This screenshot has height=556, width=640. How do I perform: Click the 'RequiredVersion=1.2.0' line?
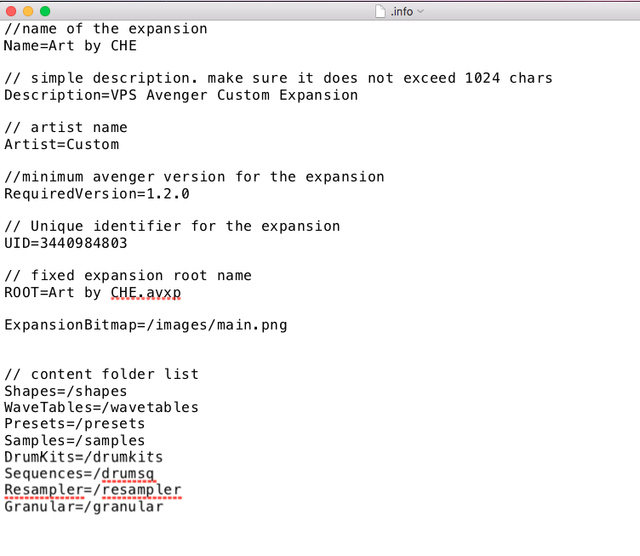pos(97,193)
